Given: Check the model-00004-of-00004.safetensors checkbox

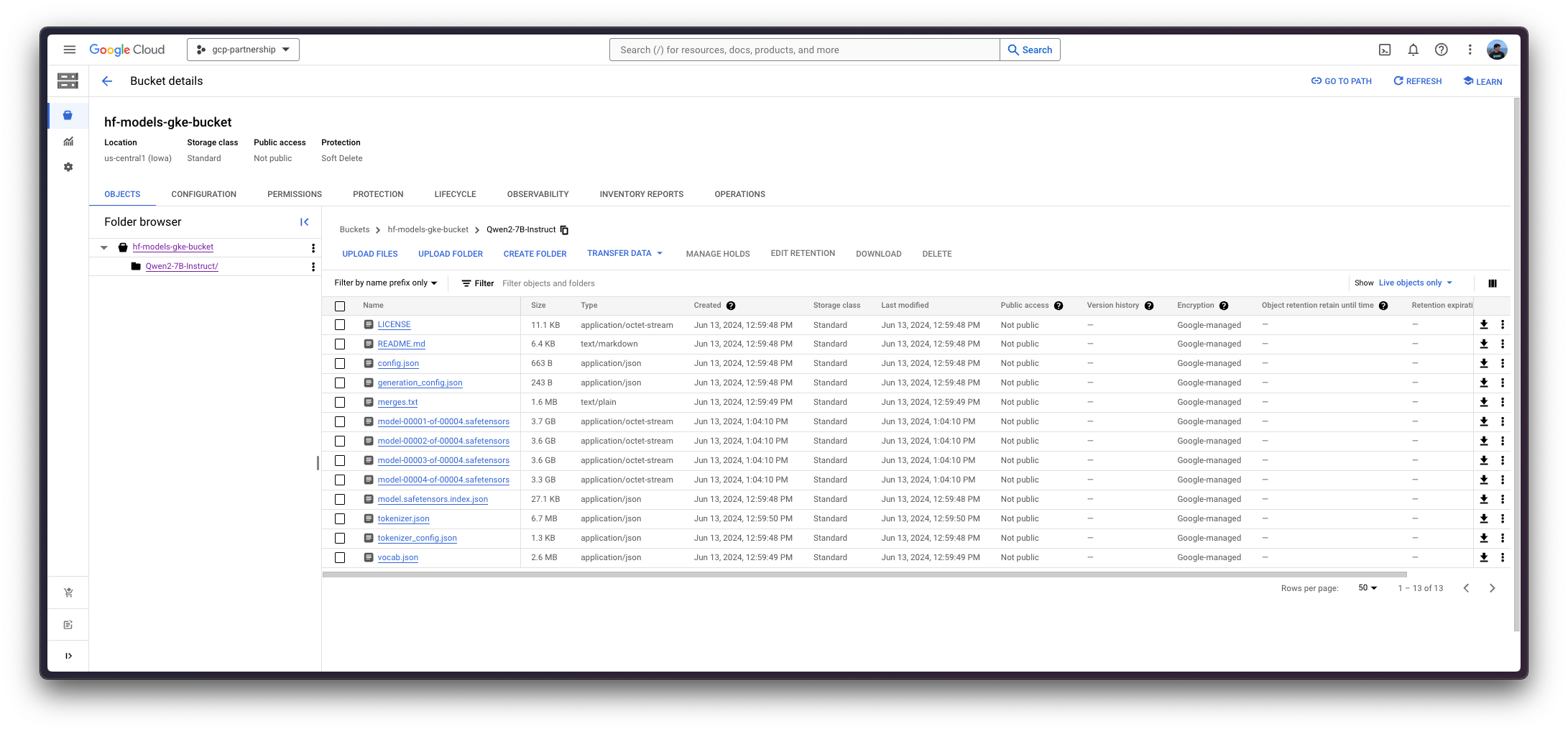Looking at the screenshot, I should click(340, 480).
